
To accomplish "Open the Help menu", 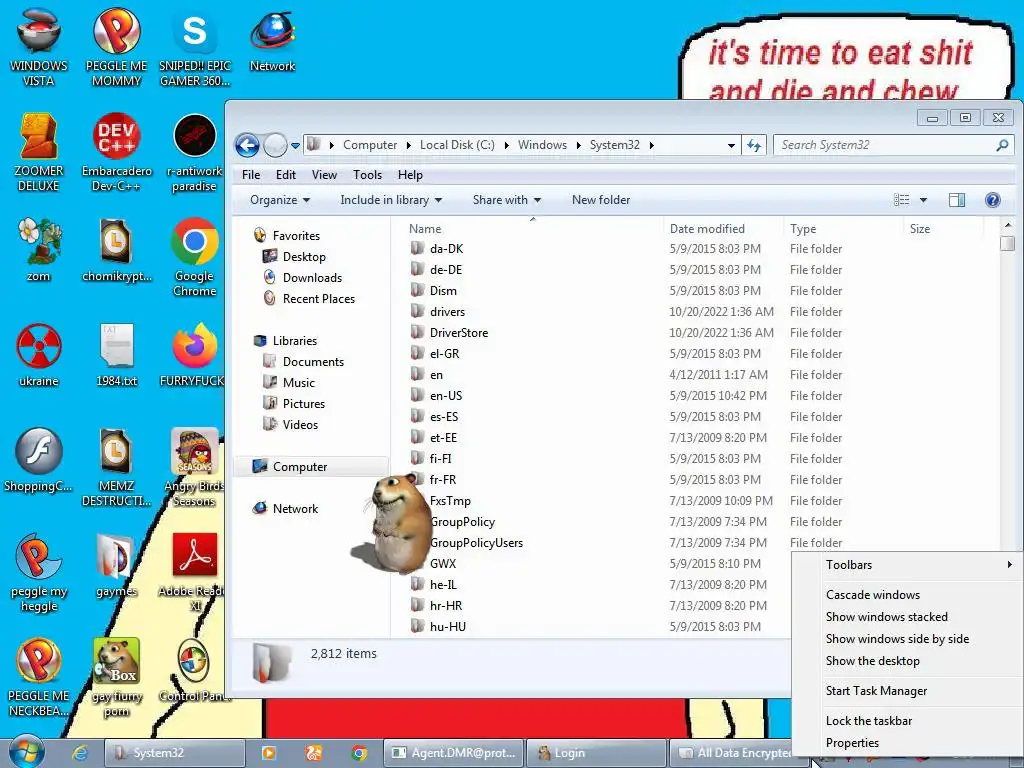I will [410, 175].
